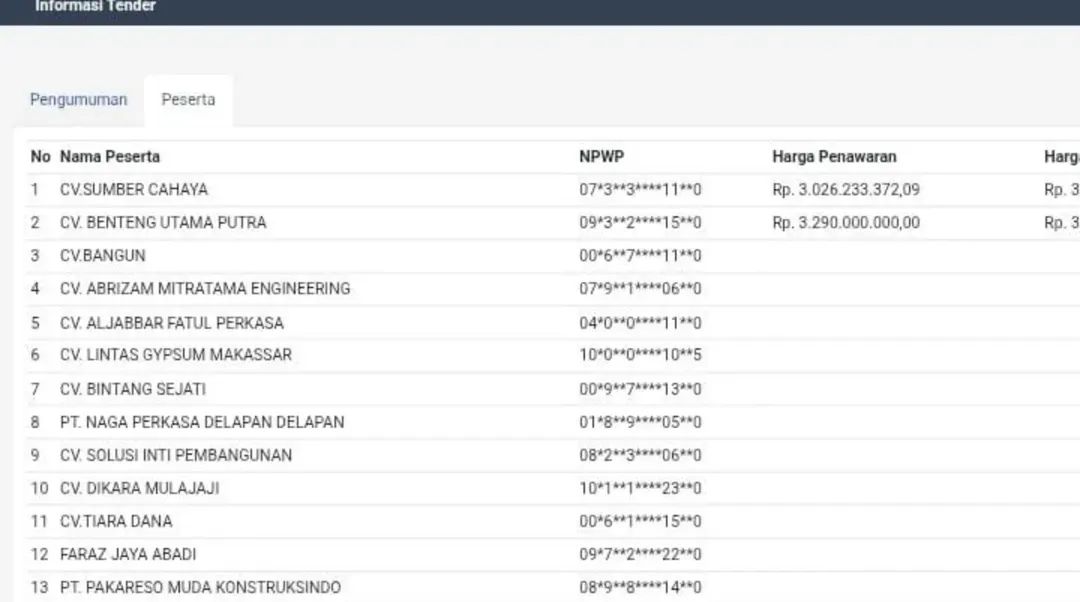Switch to the Pengumuman tab
Viewport: 1080px width, 602px height.
tap(79, 100)
